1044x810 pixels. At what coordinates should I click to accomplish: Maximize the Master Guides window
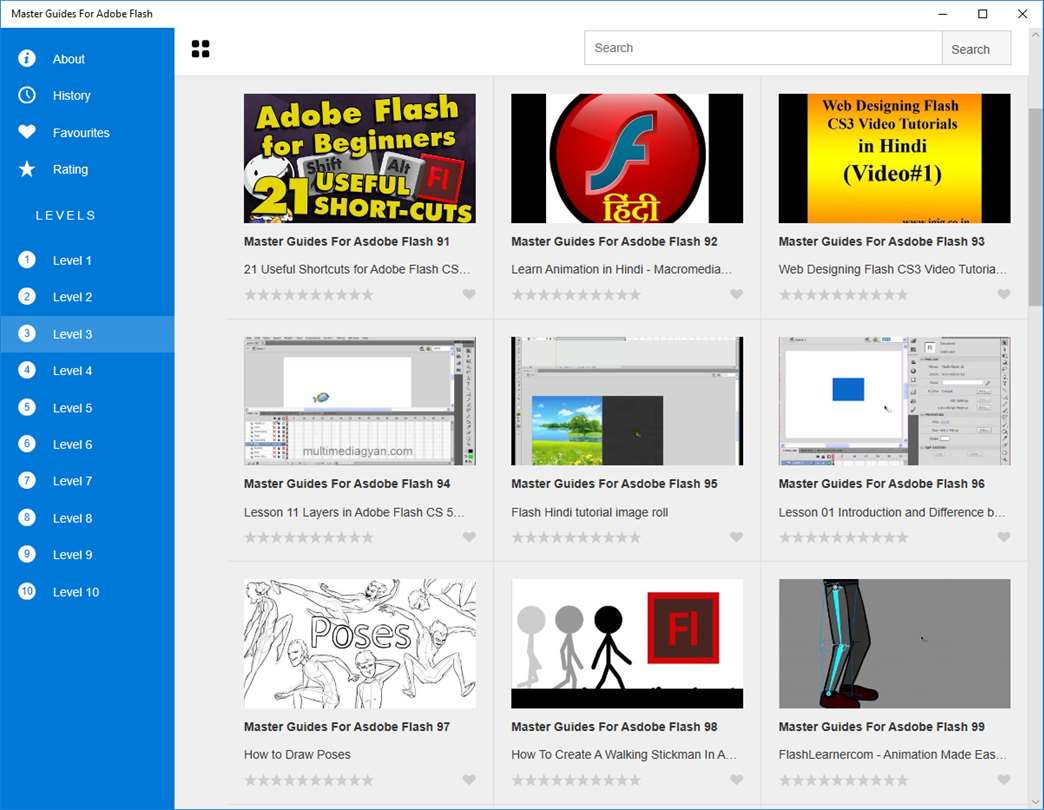click(982, 14)
